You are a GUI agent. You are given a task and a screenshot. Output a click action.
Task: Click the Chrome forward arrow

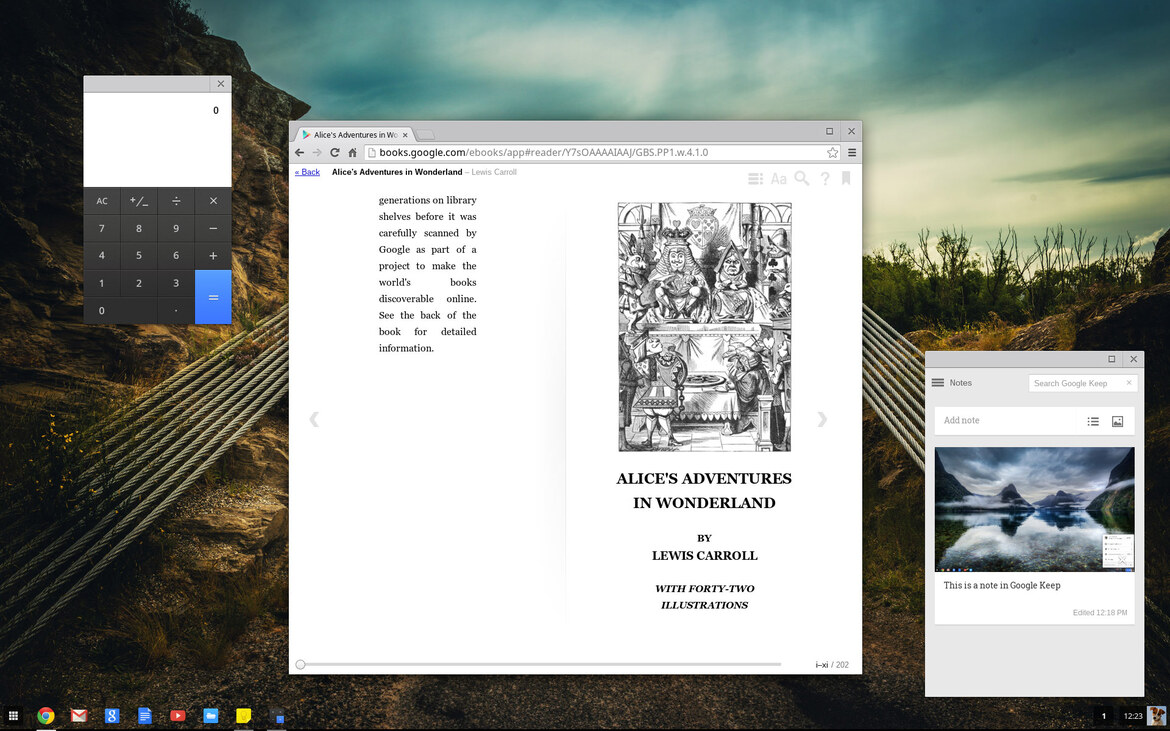pyautogui.click(x=317, y=152)
